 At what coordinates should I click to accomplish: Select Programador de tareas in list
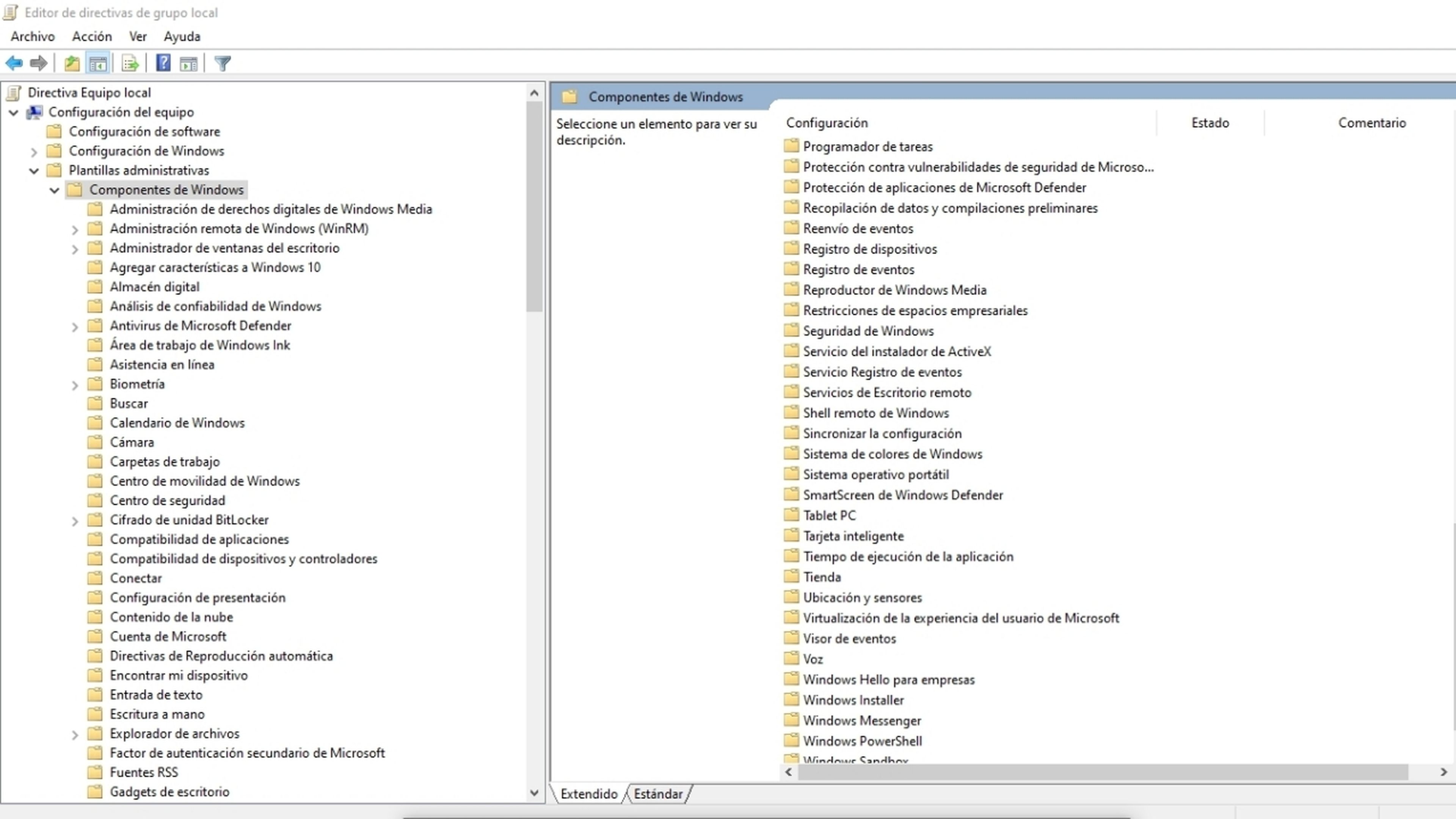[868, 146]
